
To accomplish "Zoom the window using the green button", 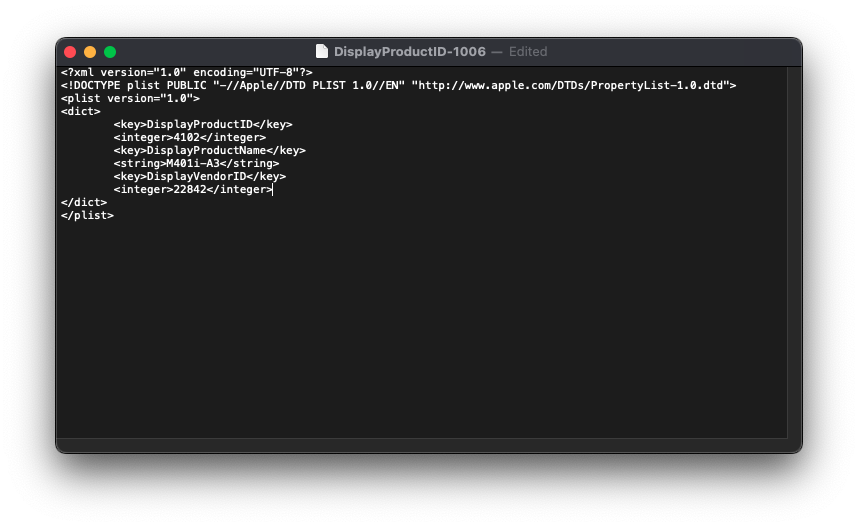I will pos(110,52).
